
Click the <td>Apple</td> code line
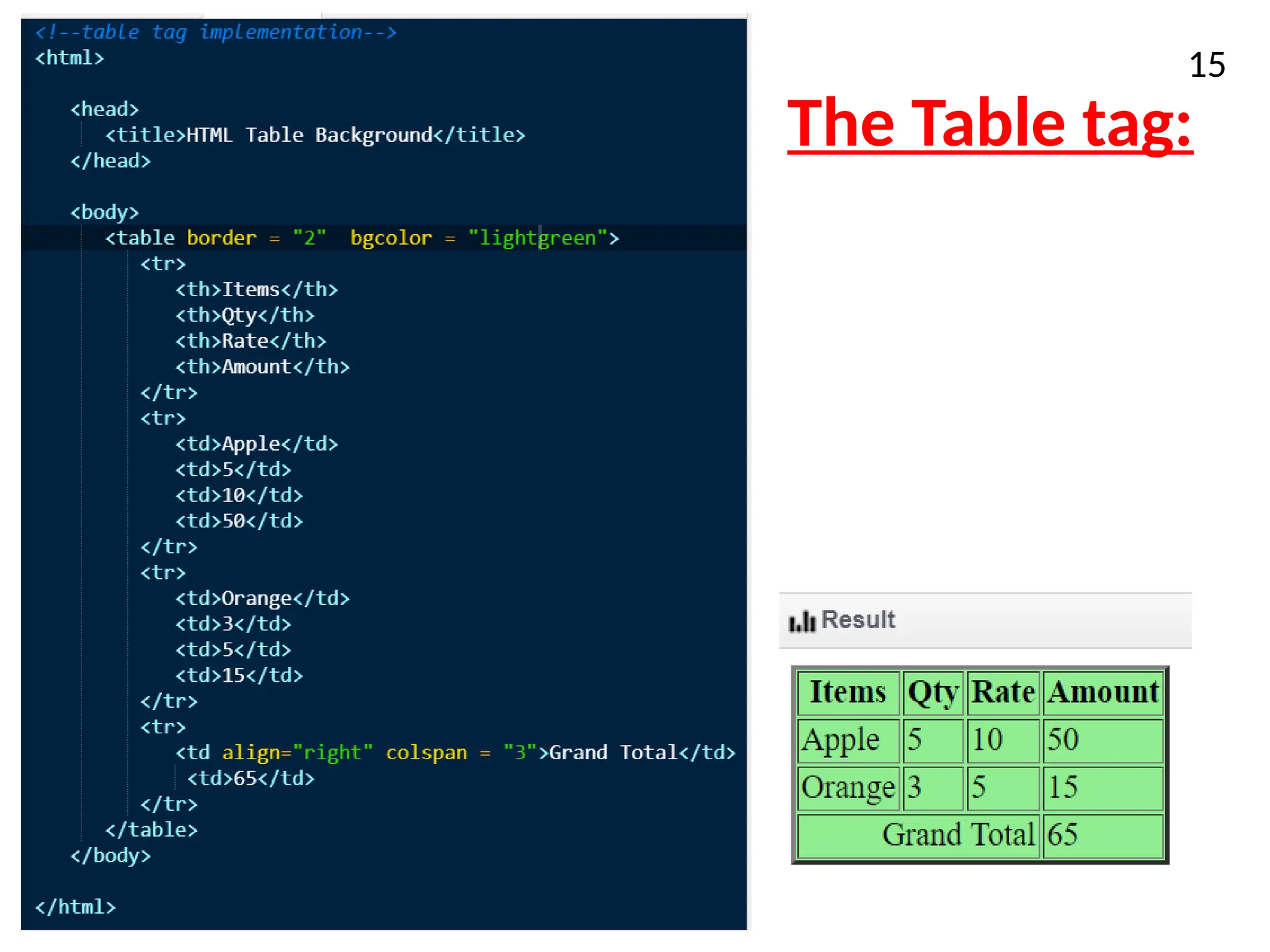257,444
